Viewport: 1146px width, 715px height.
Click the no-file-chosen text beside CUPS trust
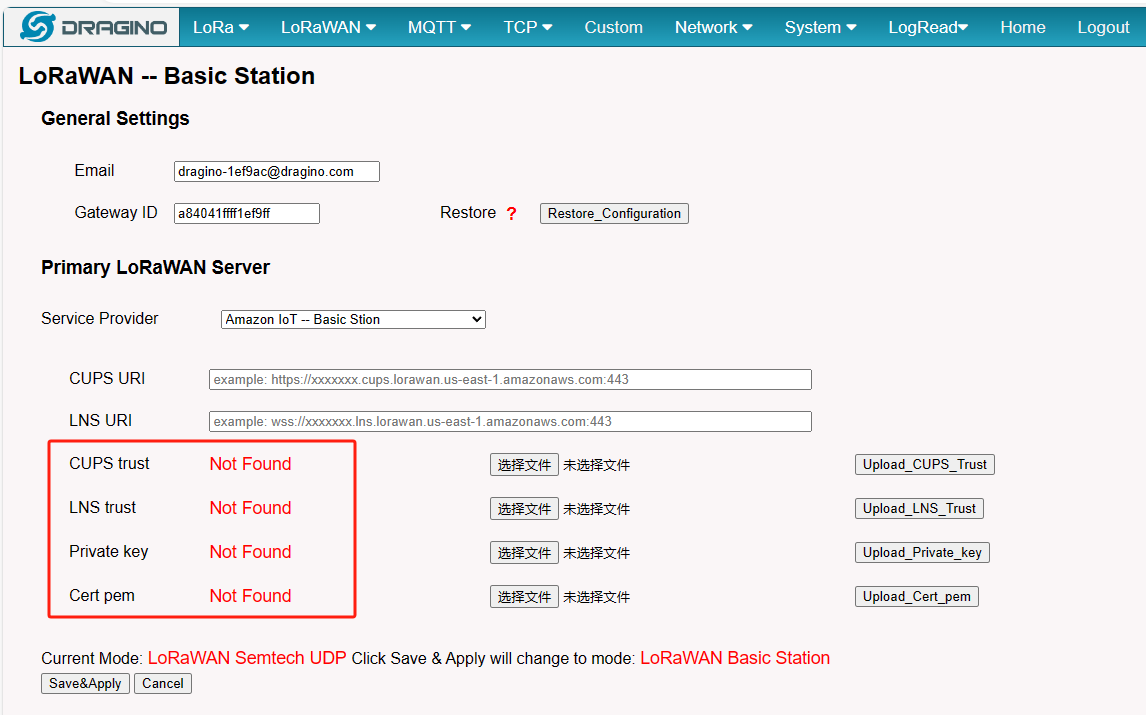point(596,465)
